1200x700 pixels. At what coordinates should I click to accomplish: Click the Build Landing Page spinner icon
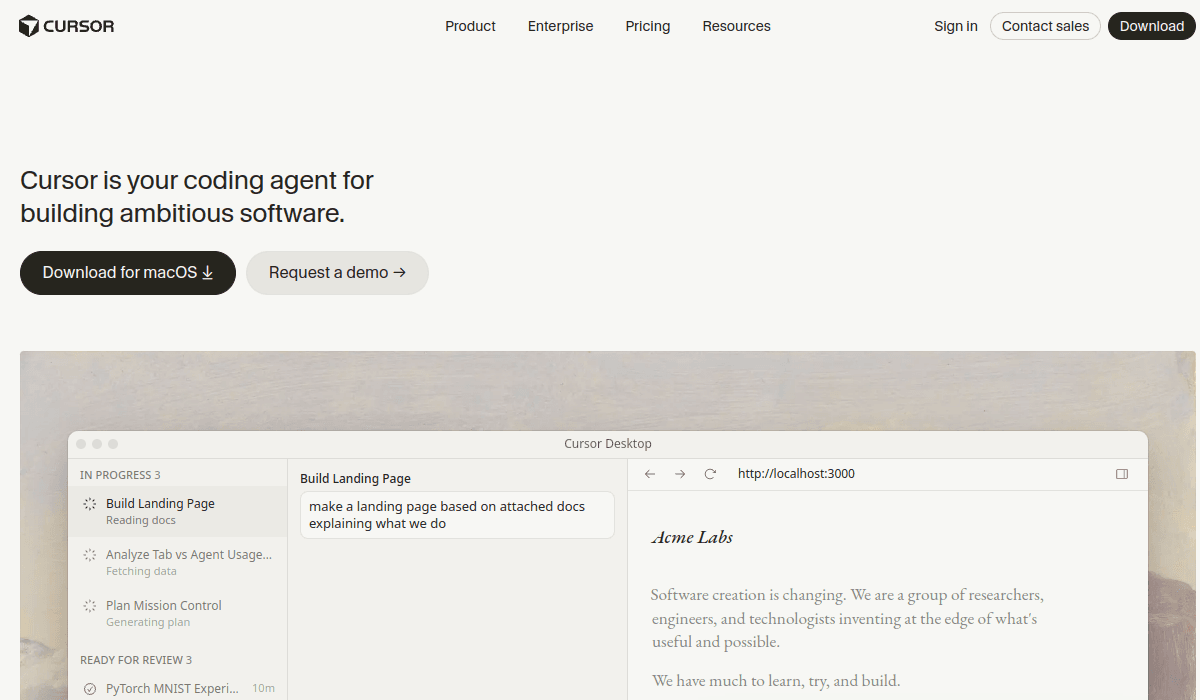point(90,504)
